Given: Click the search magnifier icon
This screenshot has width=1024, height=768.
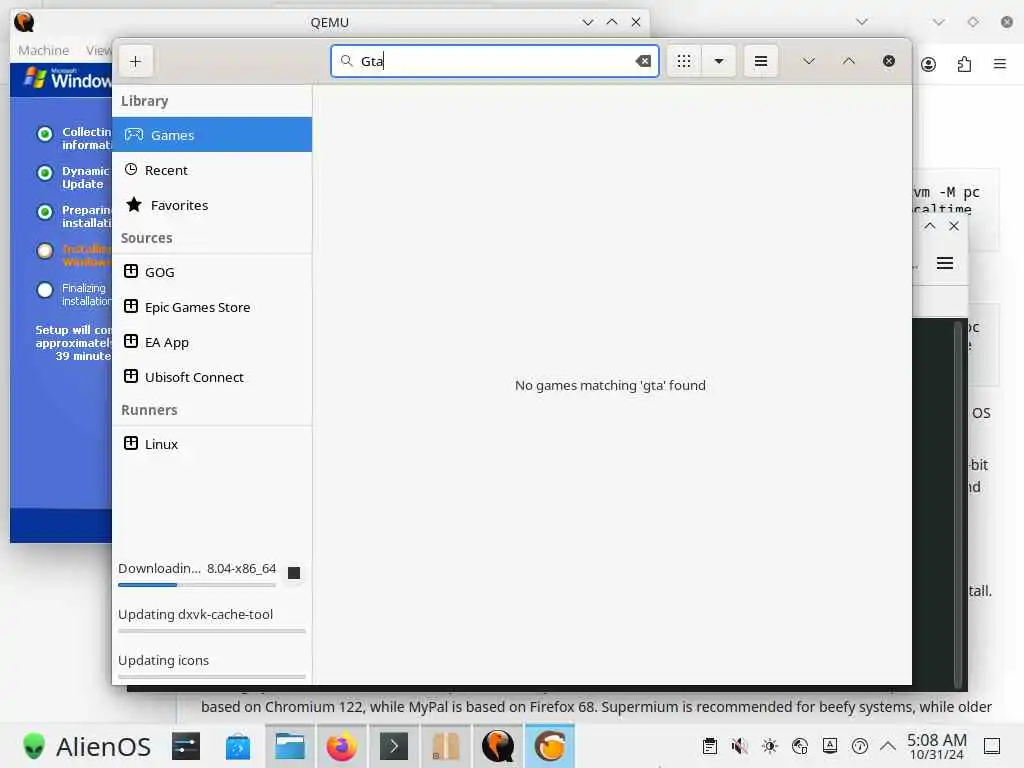Looking at the screenshot, I should click(x=347, y=61).
